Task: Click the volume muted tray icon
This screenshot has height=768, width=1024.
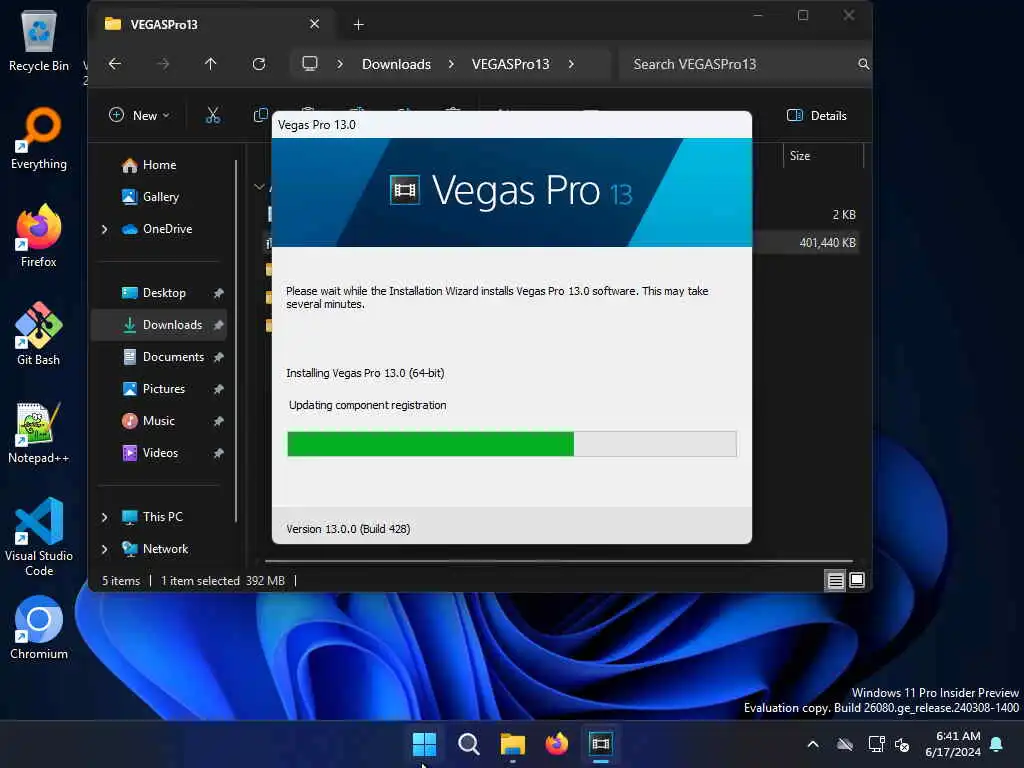Action: coord(903,744)
